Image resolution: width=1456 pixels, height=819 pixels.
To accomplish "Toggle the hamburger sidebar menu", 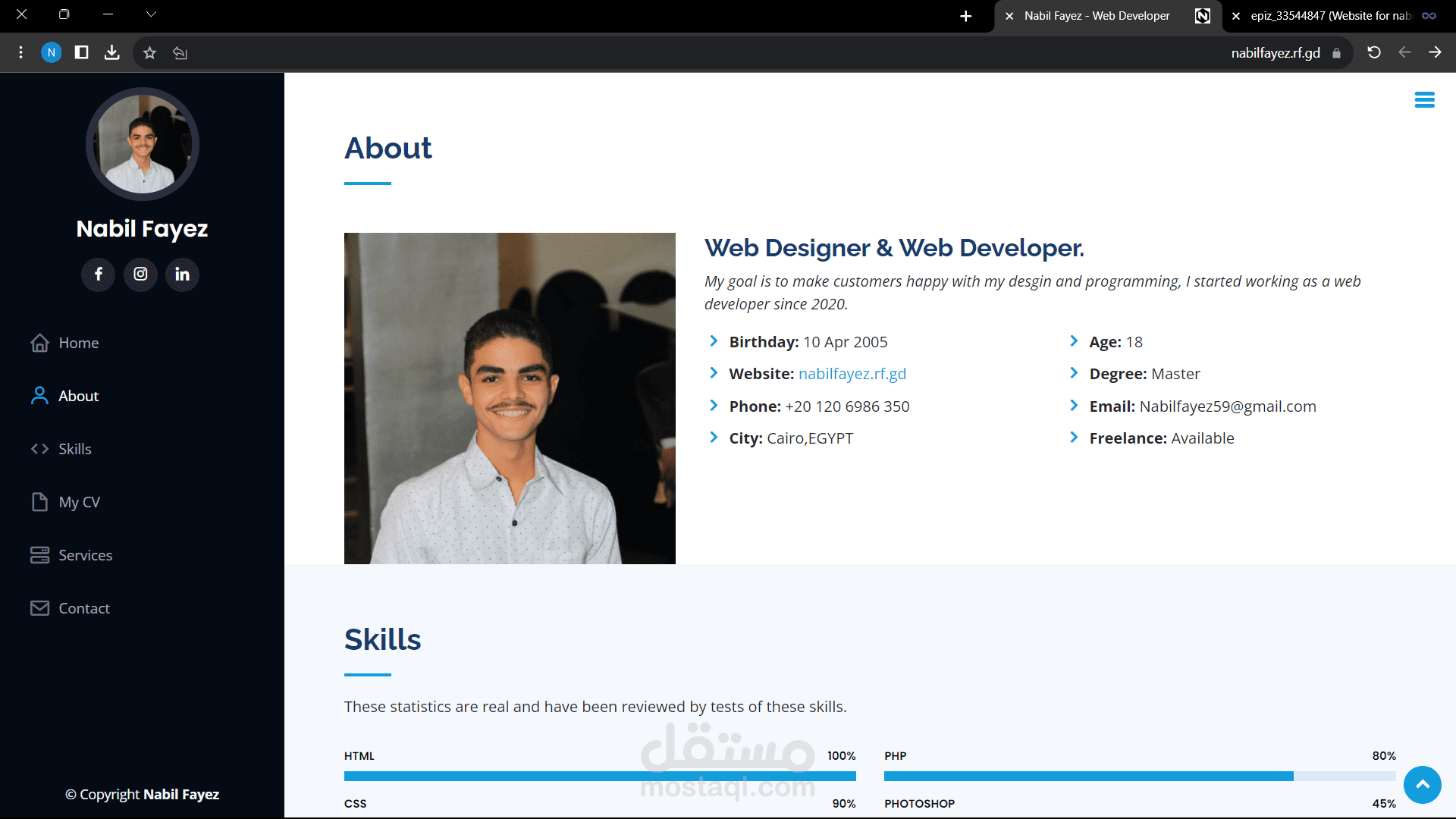I will tap(1424, 100).
